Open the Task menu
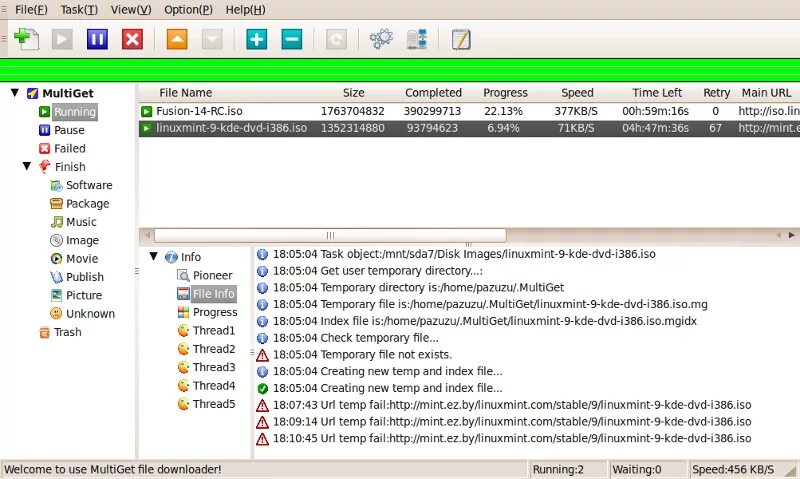The image size is (800, 479). 79,10
